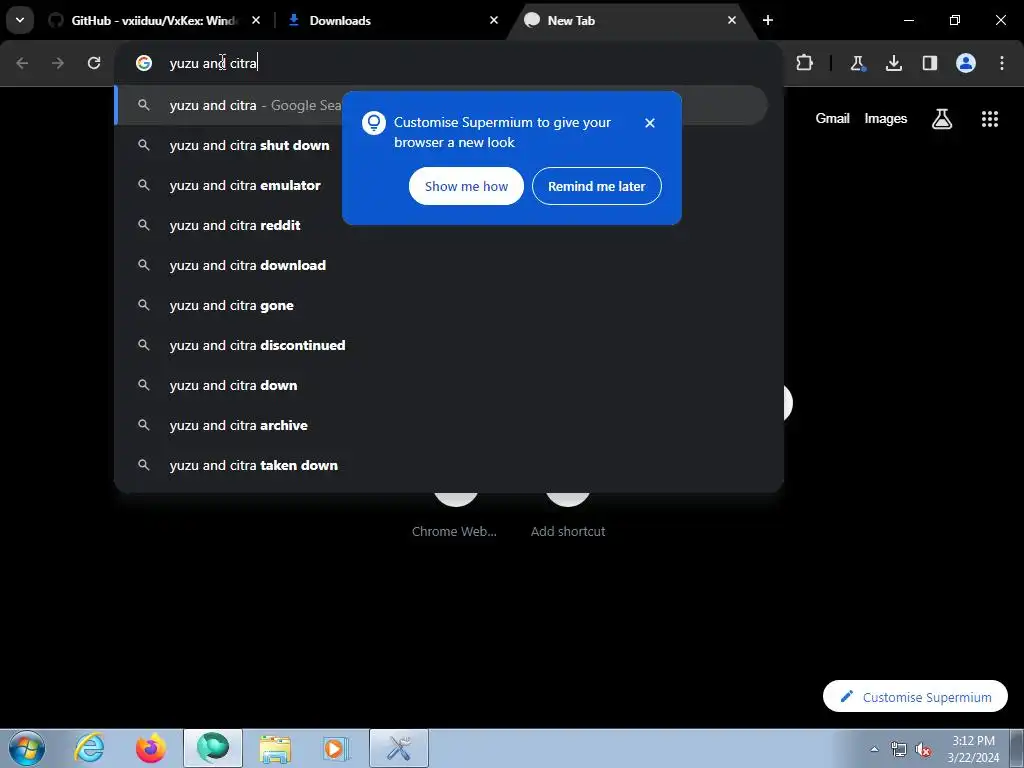Launch Firefox from the taskbar
Screen dimensions: 1024x768
tap(151, 748)
